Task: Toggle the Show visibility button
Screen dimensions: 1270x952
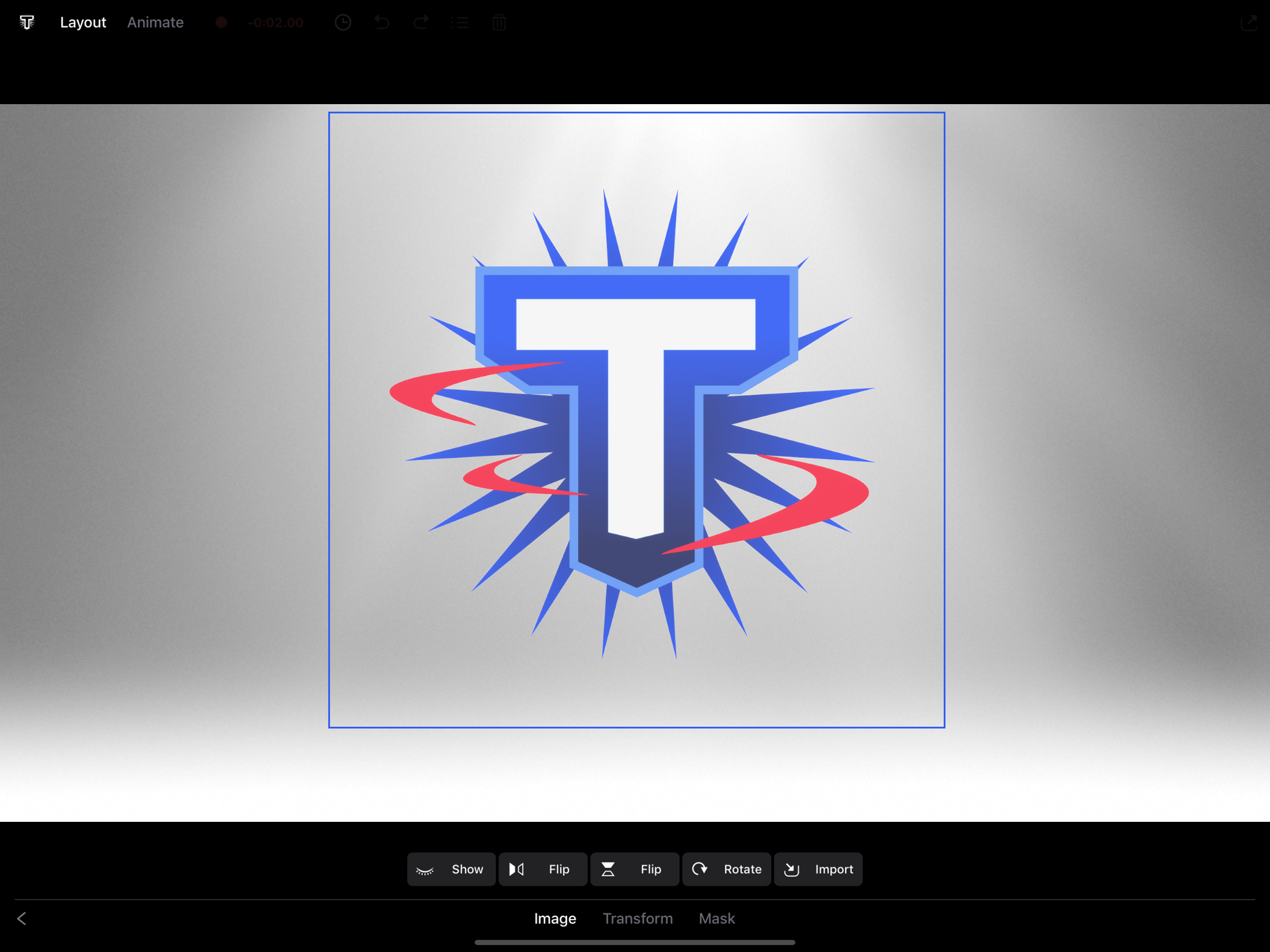Action: click(451, 869)
